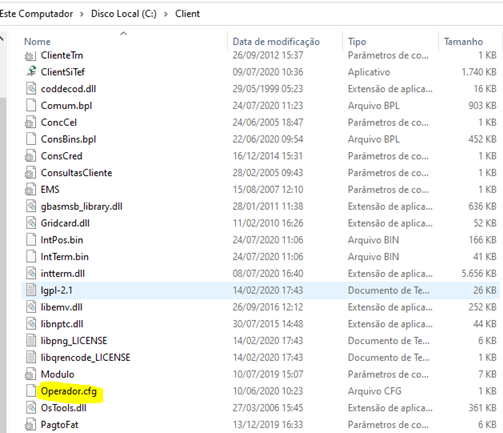
Task: Click the EMS file name
Action: [50, 190]
